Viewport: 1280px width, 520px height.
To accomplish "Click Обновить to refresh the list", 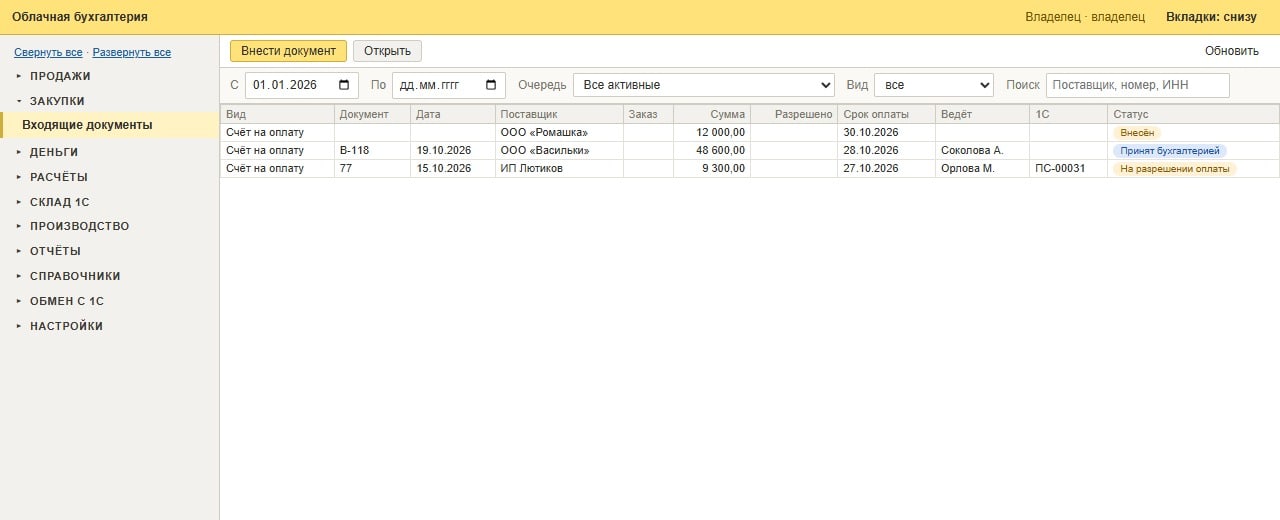I will (x=1232, y=51).
